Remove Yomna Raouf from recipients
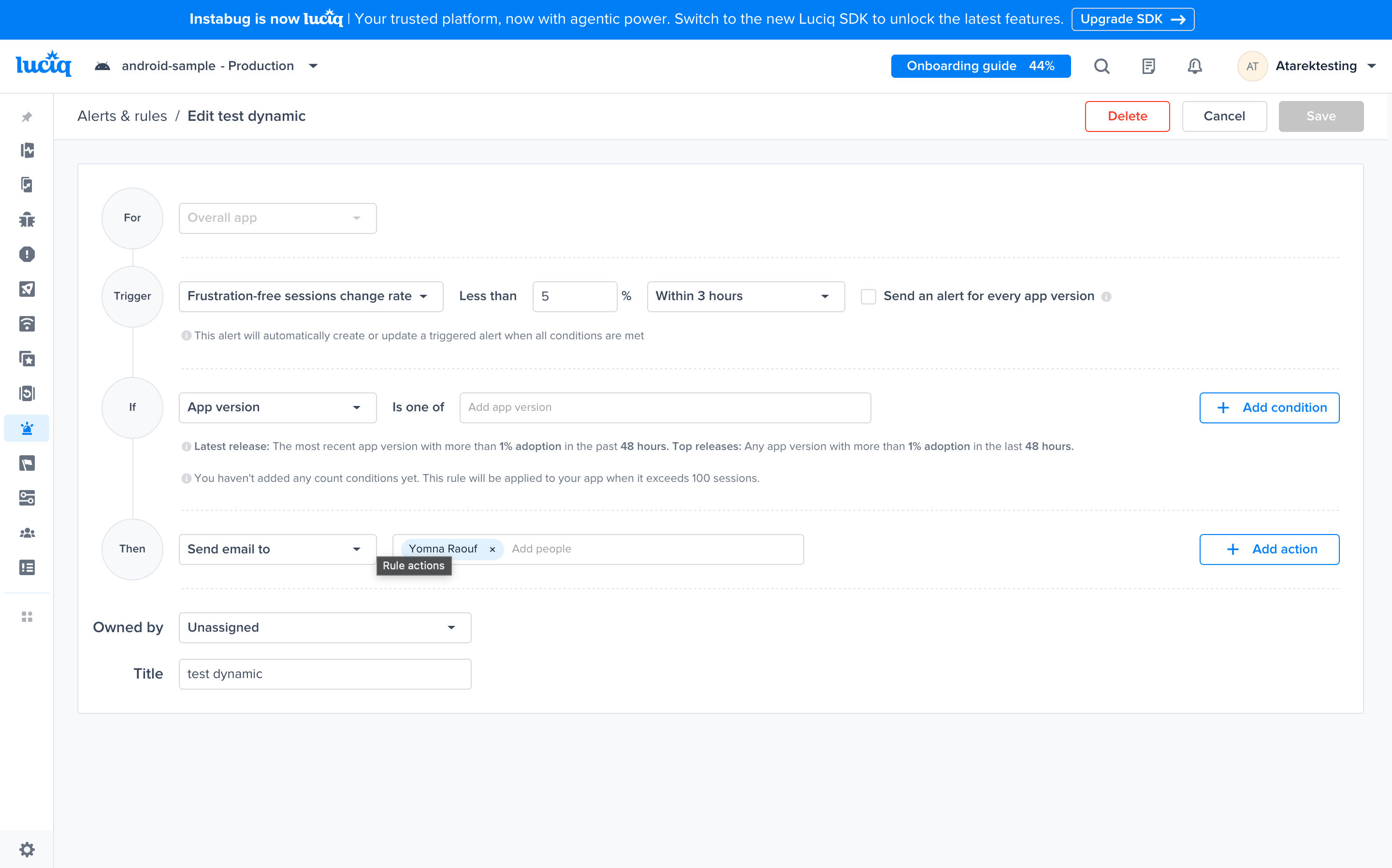 492,550
